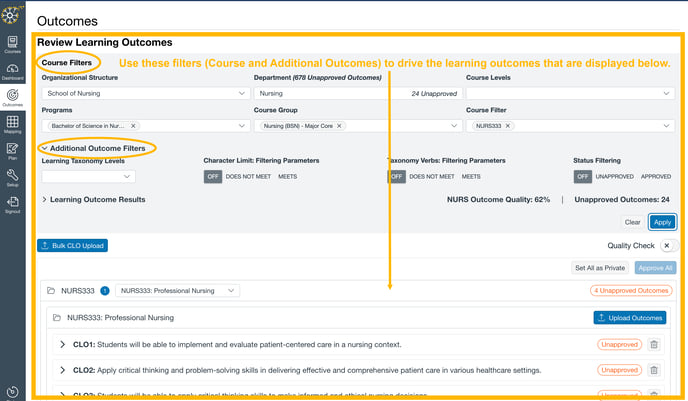Screen dimensions: 688x401
Task: Click the 4 Unapproved Outcomes badge
Action: coord(631,290)
